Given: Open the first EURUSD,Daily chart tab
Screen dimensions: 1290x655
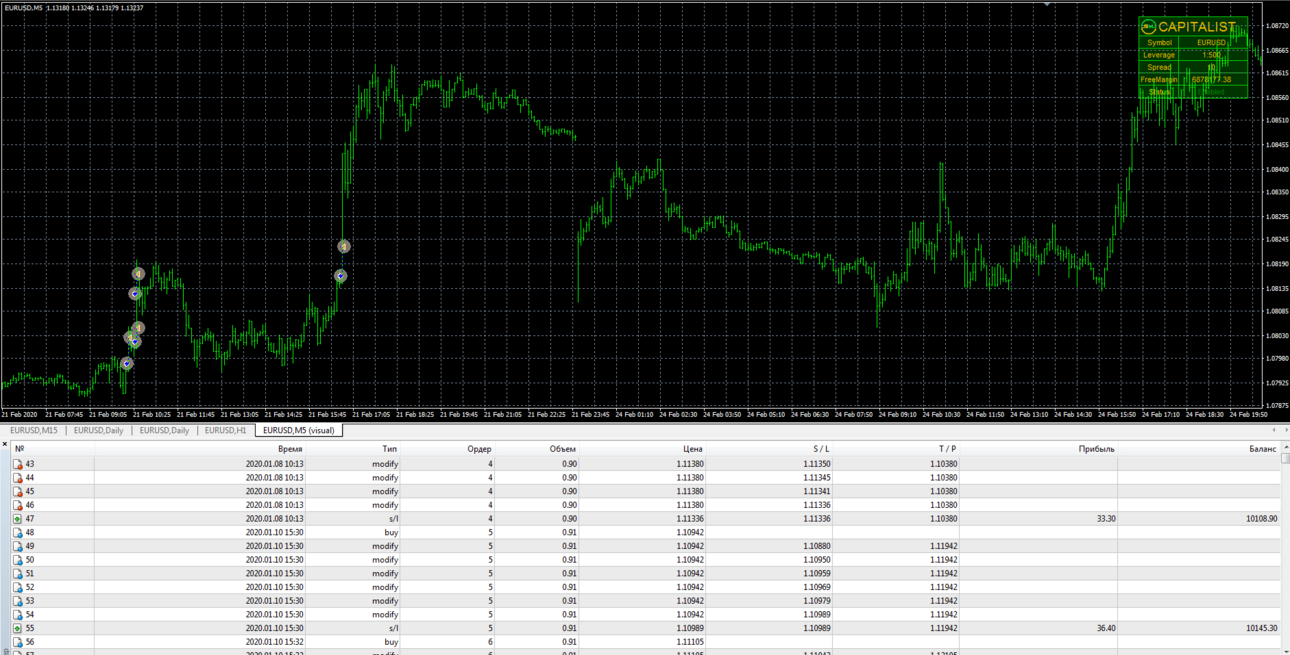Looking at the screenshot, I should pos(98,431).
